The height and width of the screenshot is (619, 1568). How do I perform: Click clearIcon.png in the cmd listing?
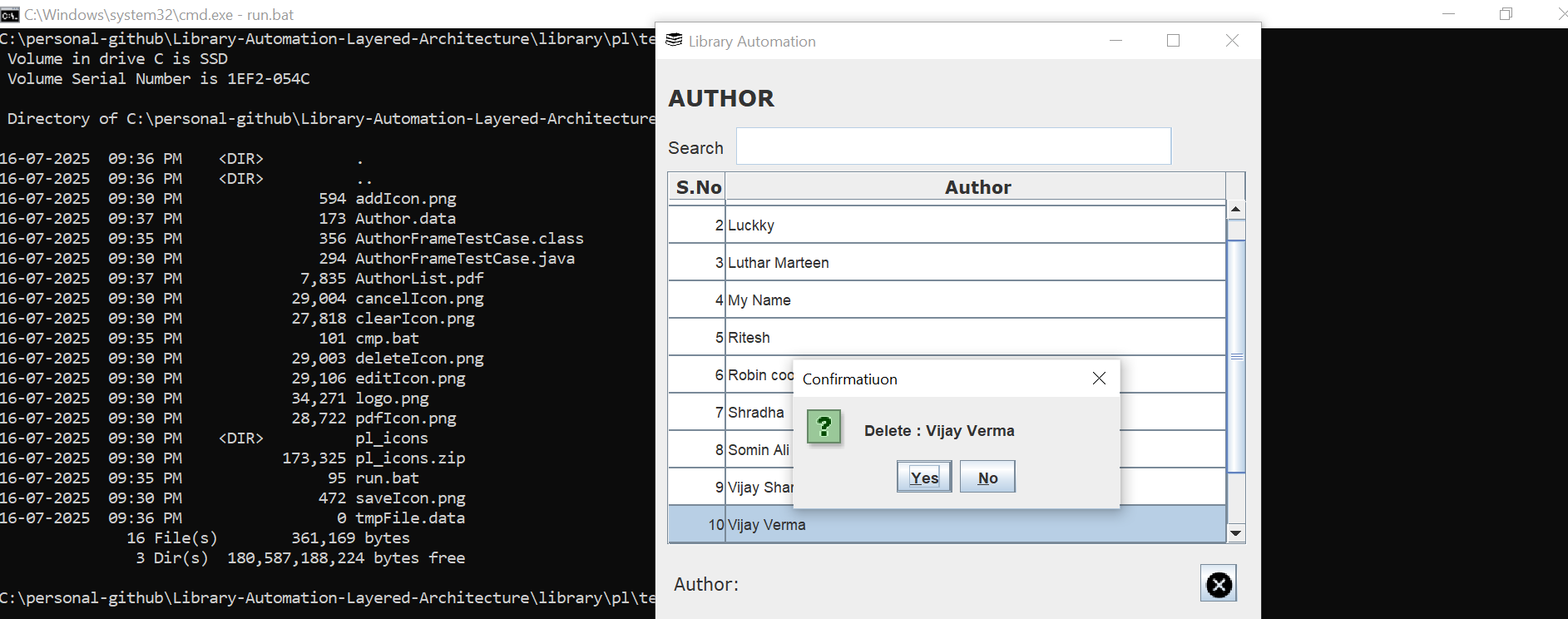pos(414,318)
